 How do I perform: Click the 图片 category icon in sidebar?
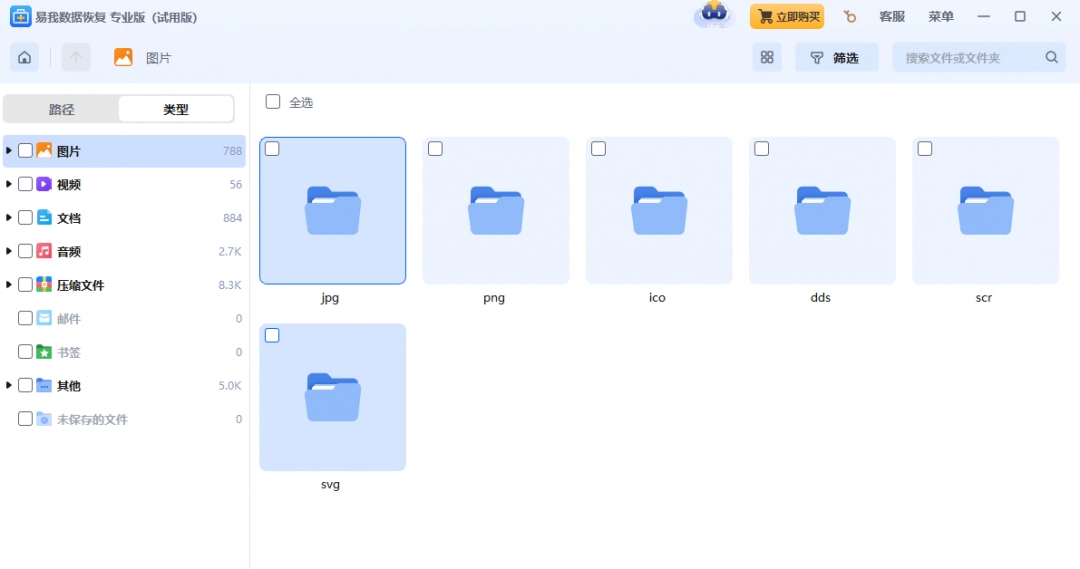point(44,150)
